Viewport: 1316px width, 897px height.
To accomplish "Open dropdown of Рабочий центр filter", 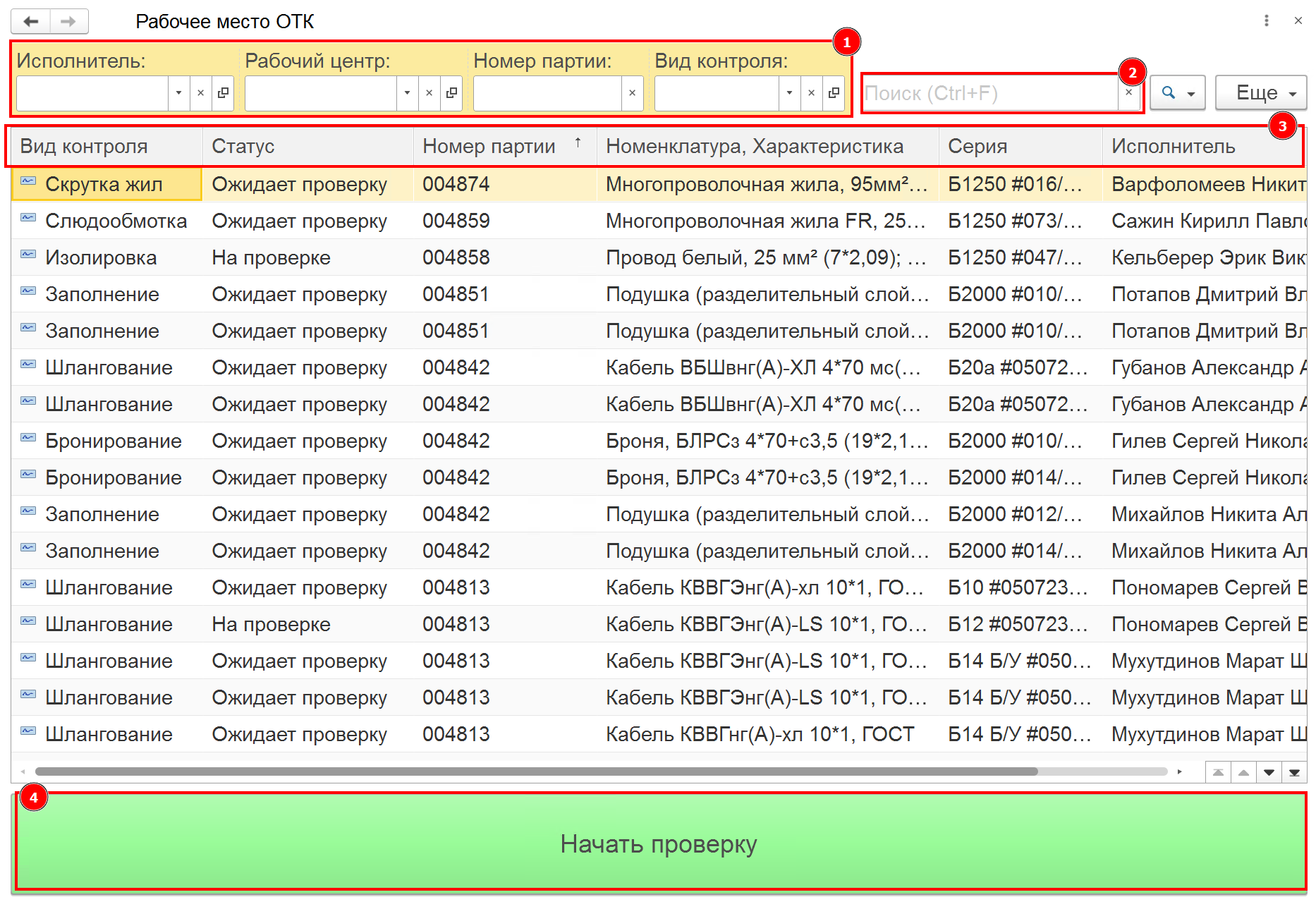I will (x=407, y=93).
